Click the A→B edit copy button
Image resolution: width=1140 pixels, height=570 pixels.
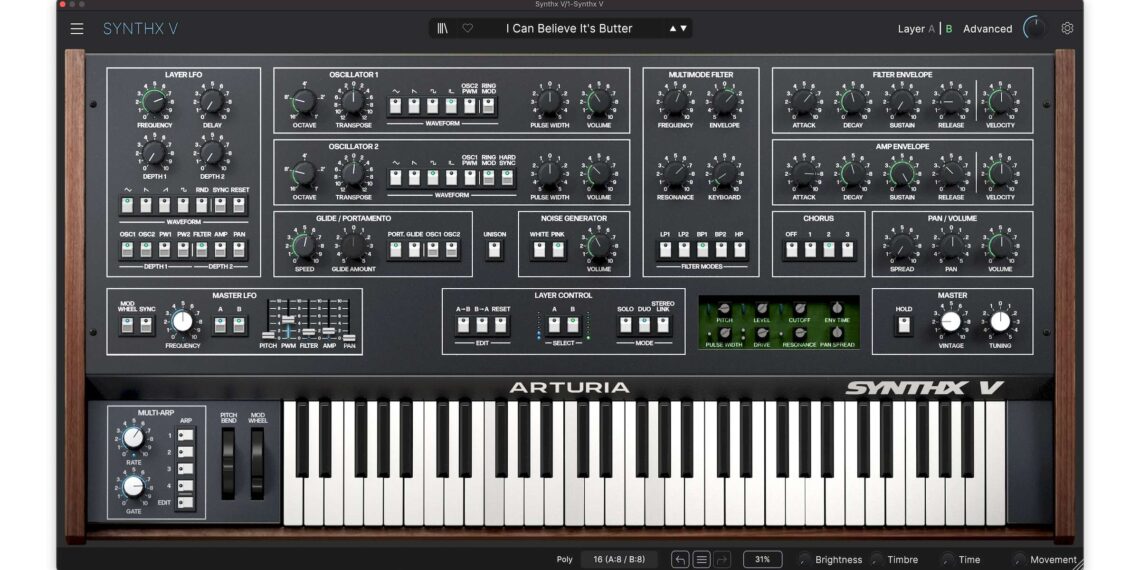point(463,324)
